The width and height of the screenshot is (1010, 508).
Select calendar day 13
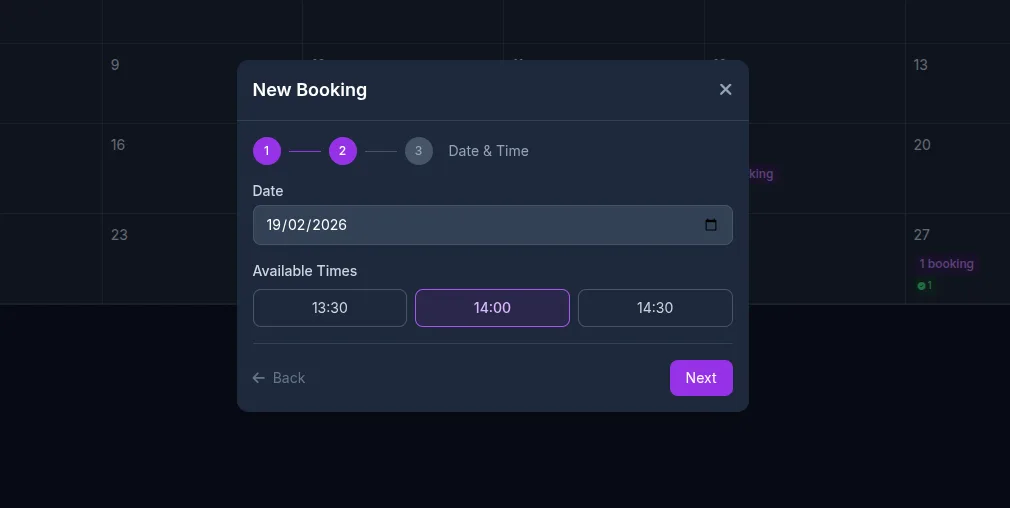tap(920, 65)
